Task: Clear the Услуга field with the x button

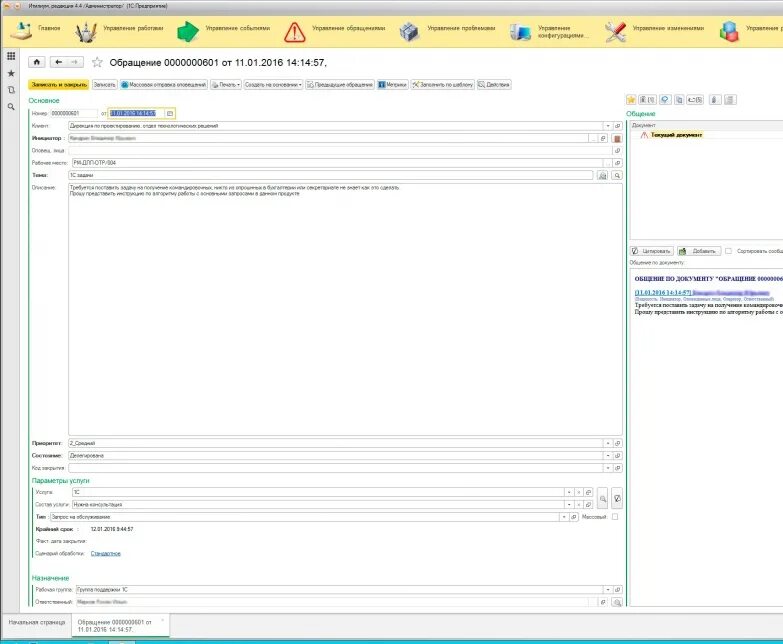Action: pos(578,492)
